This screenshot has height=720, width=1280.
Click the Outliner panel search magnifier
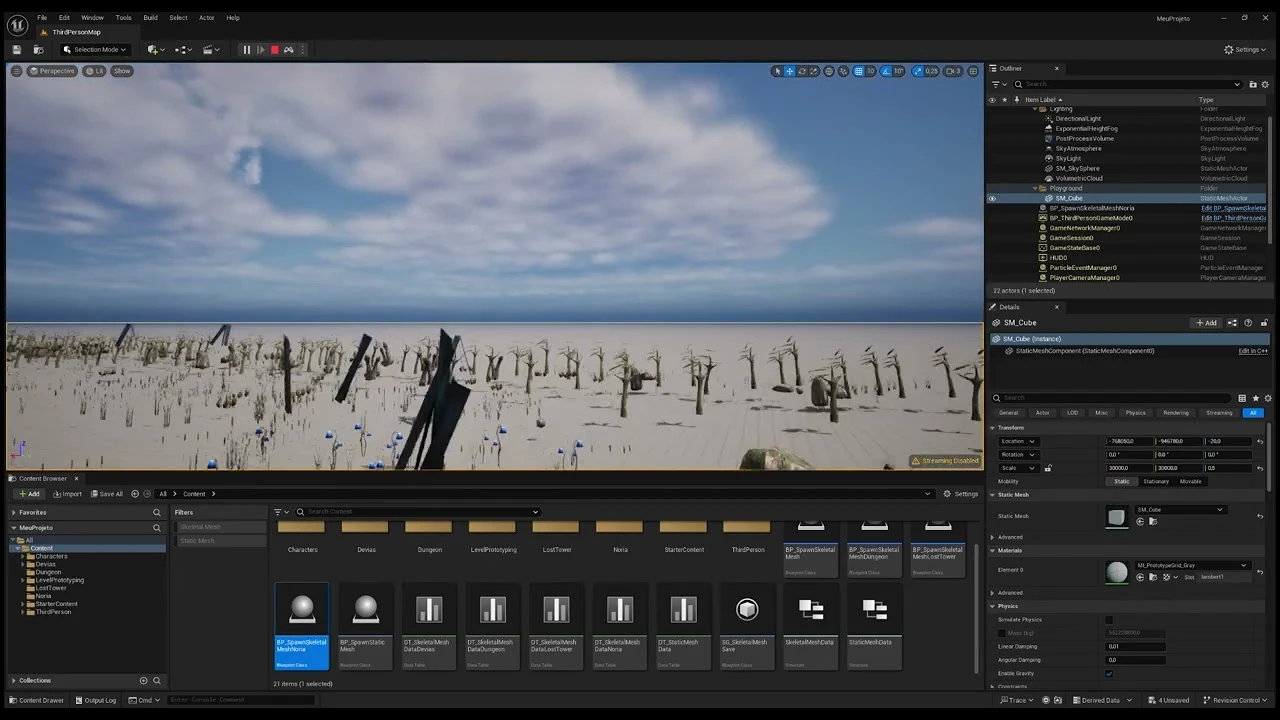(x=1017, y=84)
